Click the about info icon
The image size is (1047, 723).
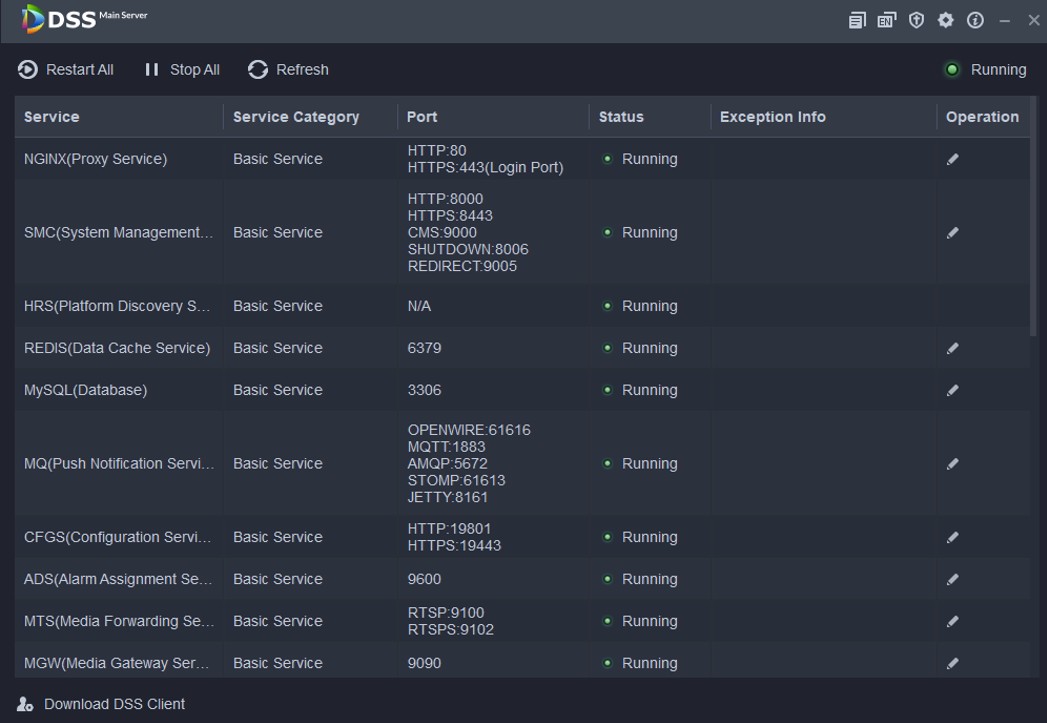[x=975, y=20]
